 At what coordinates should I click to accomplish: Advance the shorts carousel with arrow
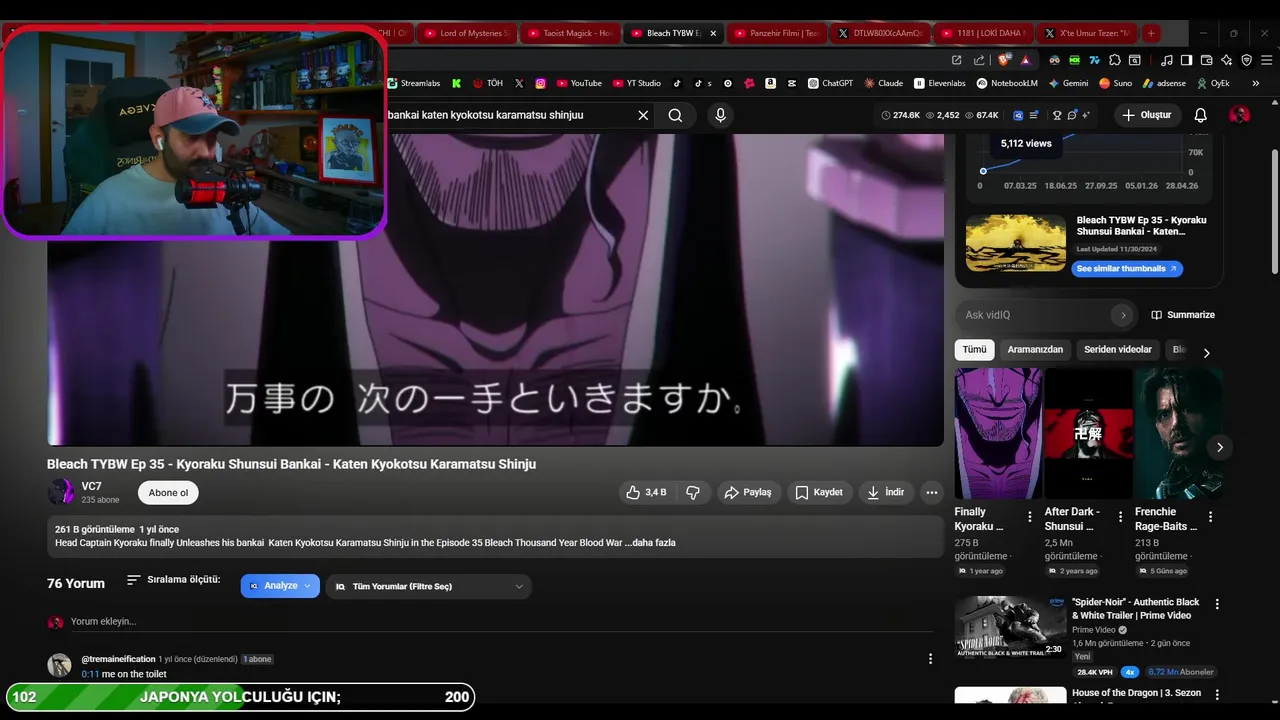[x=1219, y=447]
